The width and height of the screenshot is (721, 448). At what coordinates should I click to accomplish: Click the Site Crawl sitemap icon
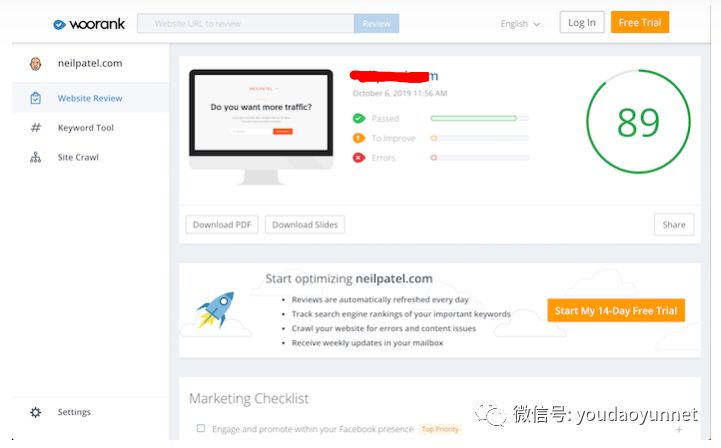coord(35,157)
